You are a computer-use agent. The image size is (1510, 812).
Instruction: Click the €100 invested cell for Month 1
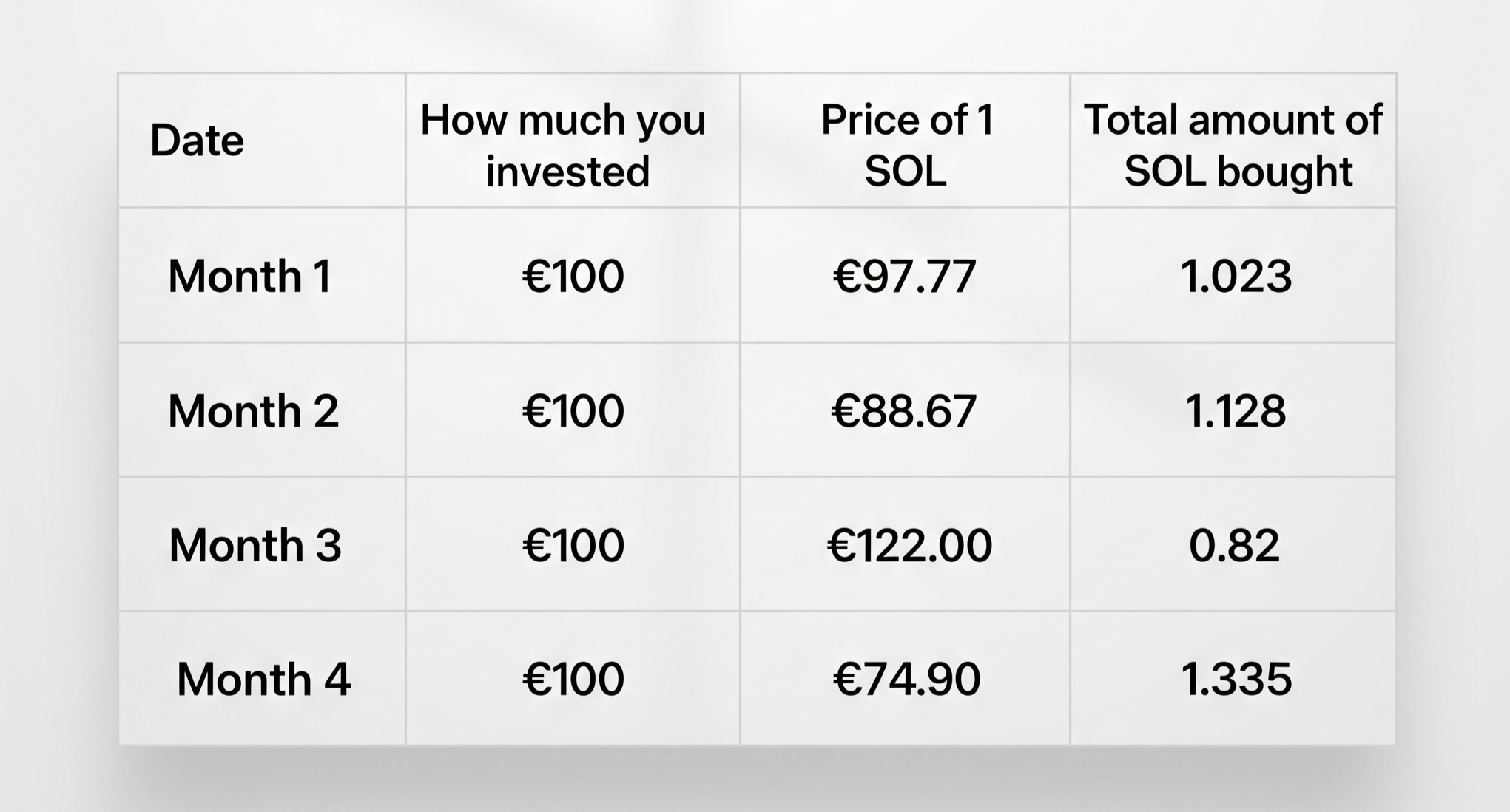pos(573,277)
